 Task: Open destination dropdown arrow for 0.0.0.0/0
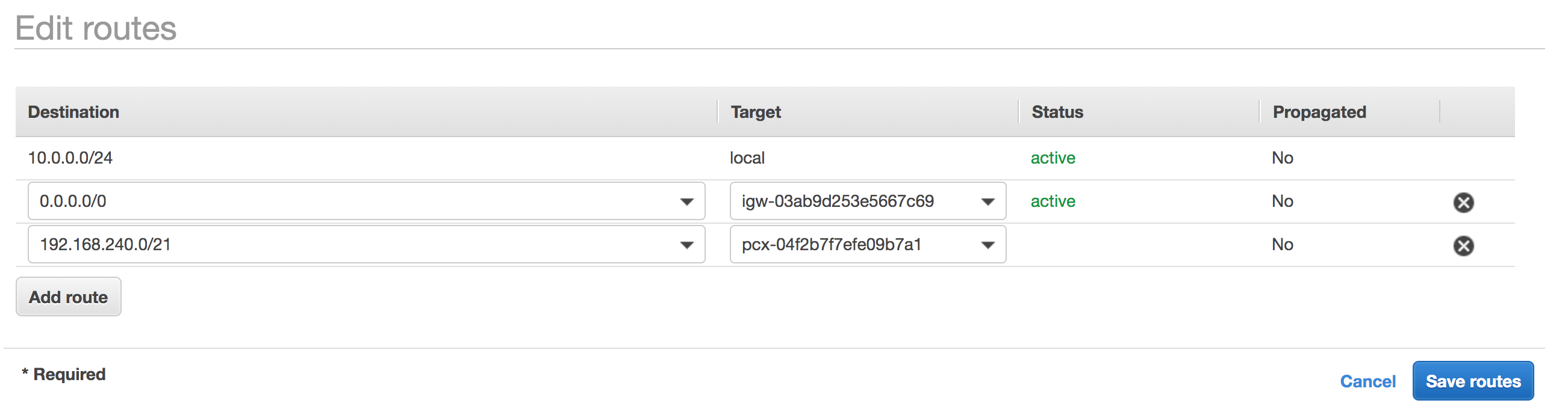686,201
